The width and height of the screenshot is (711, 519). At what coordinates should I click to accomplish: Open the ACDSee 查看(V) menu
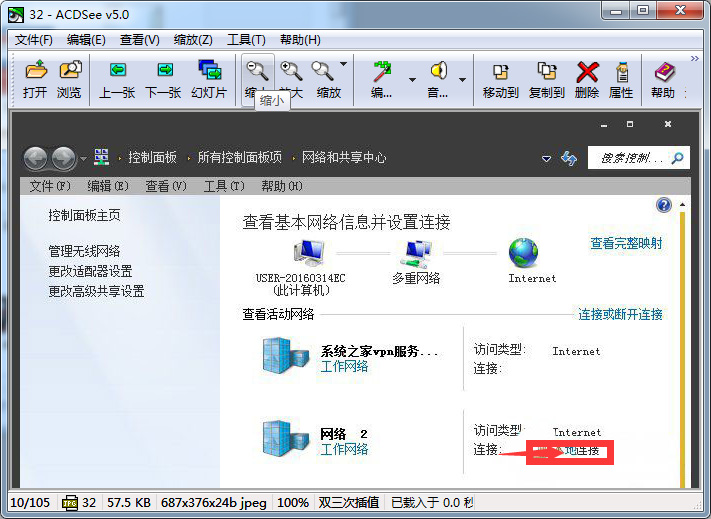pyautogui.click(x=140, y=40)
